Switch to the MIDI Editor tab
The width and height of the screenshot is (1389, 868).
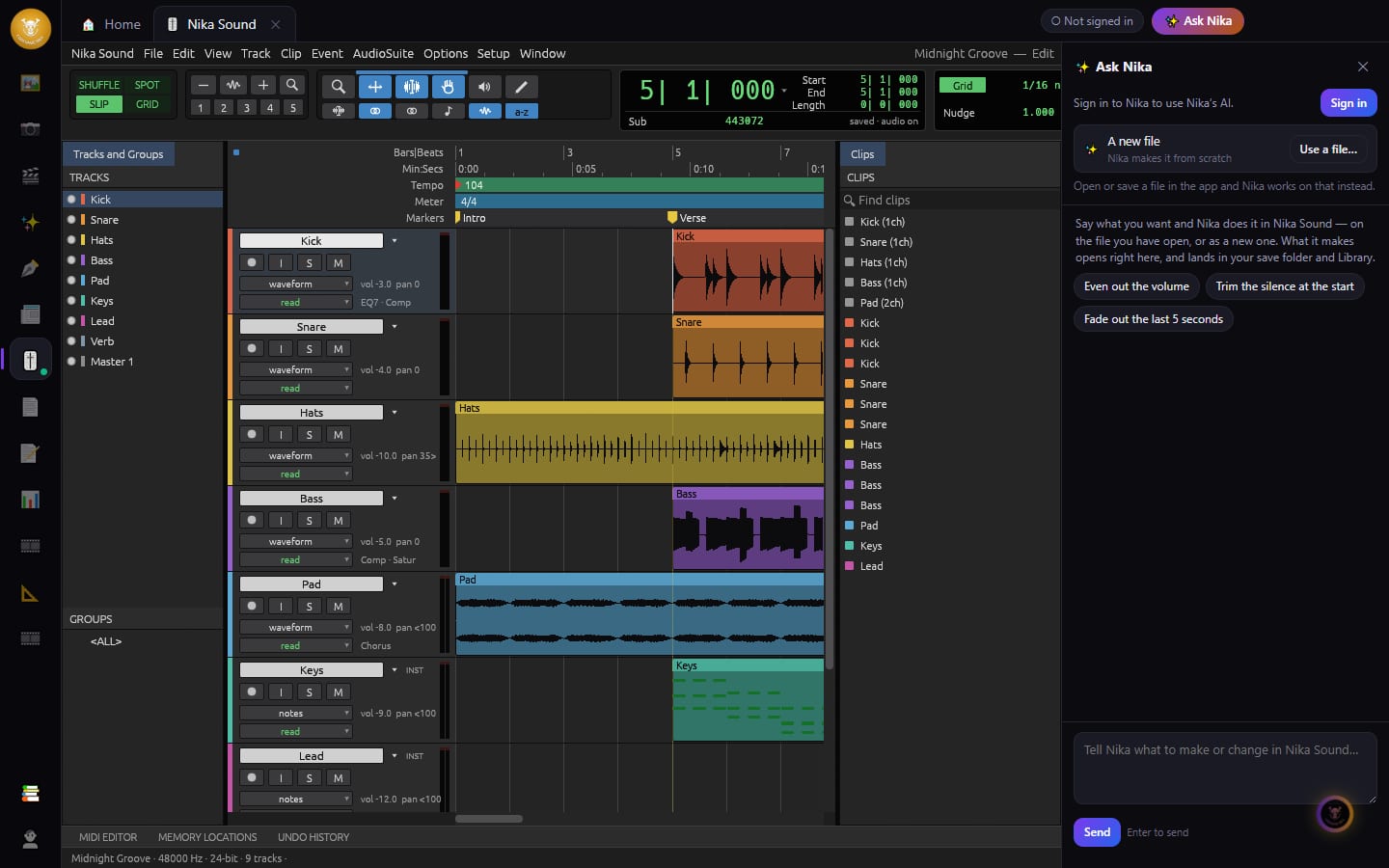[x=108, y=837]
